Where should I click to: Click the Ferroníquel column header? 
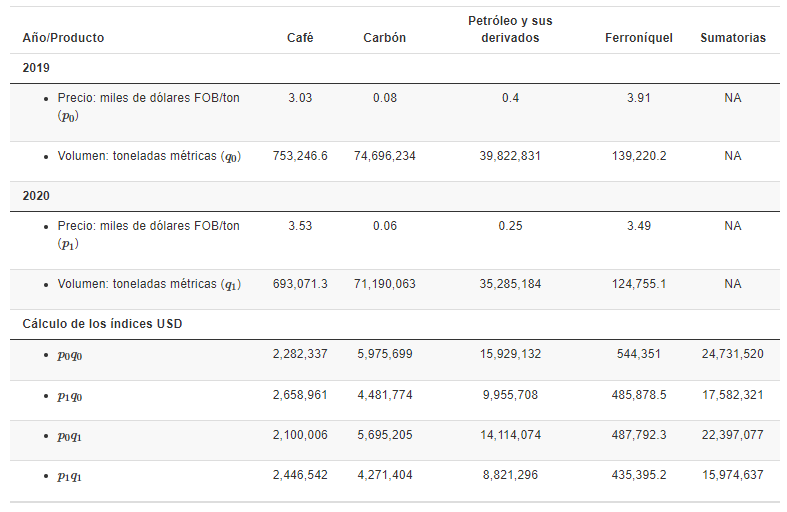[x=639, y=38]
